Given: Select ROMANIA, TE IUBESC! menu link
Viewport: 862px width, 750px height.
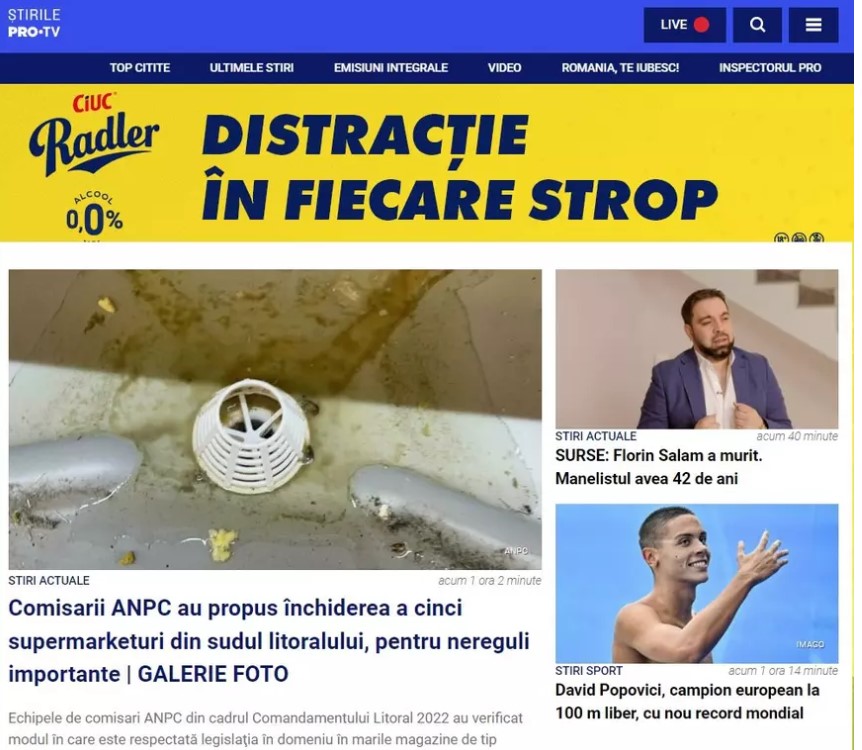Looking at the screenshot, I should 620,68.
